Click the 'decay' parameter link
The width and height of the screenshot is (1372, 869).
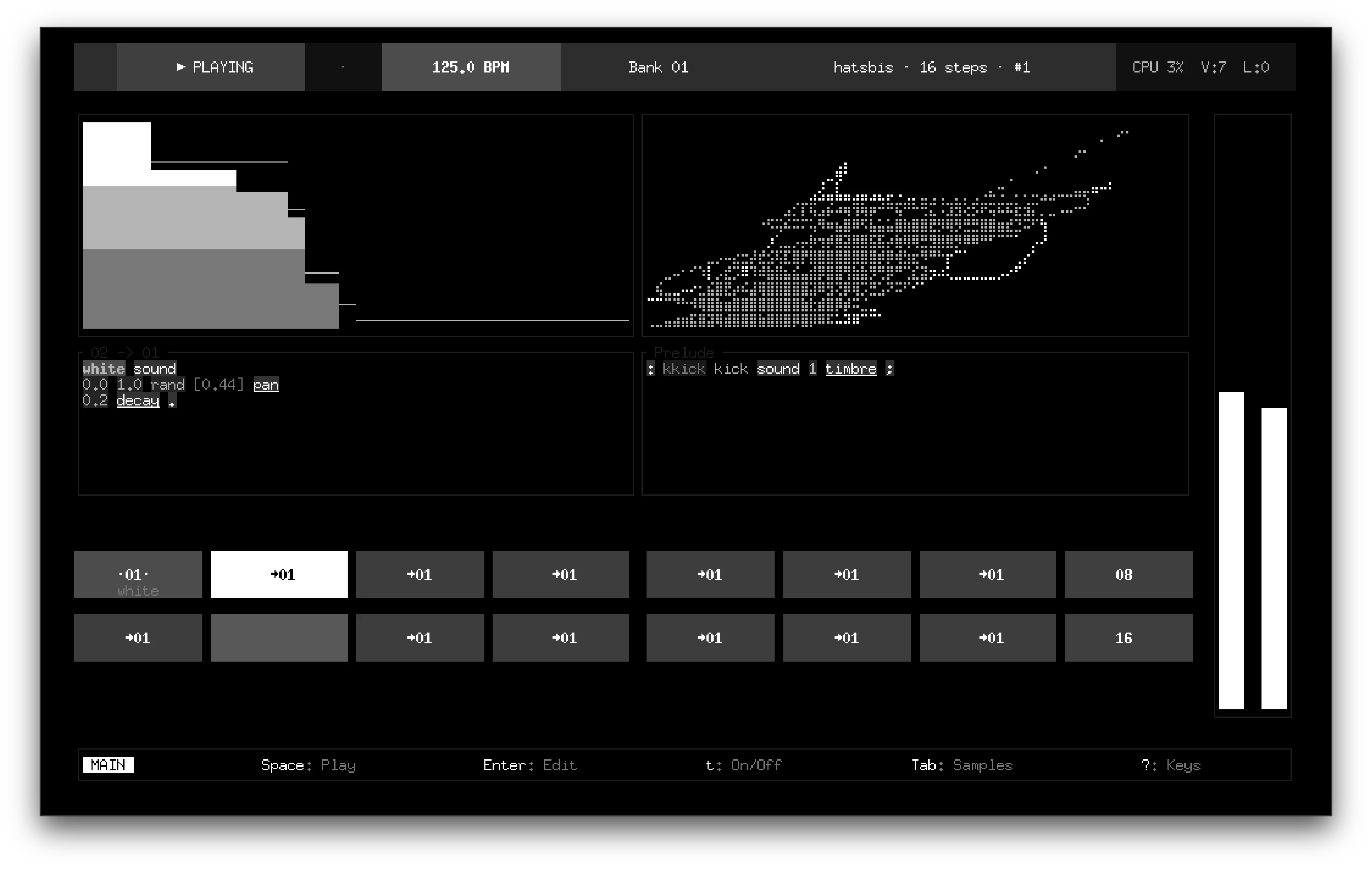(137, 401)
